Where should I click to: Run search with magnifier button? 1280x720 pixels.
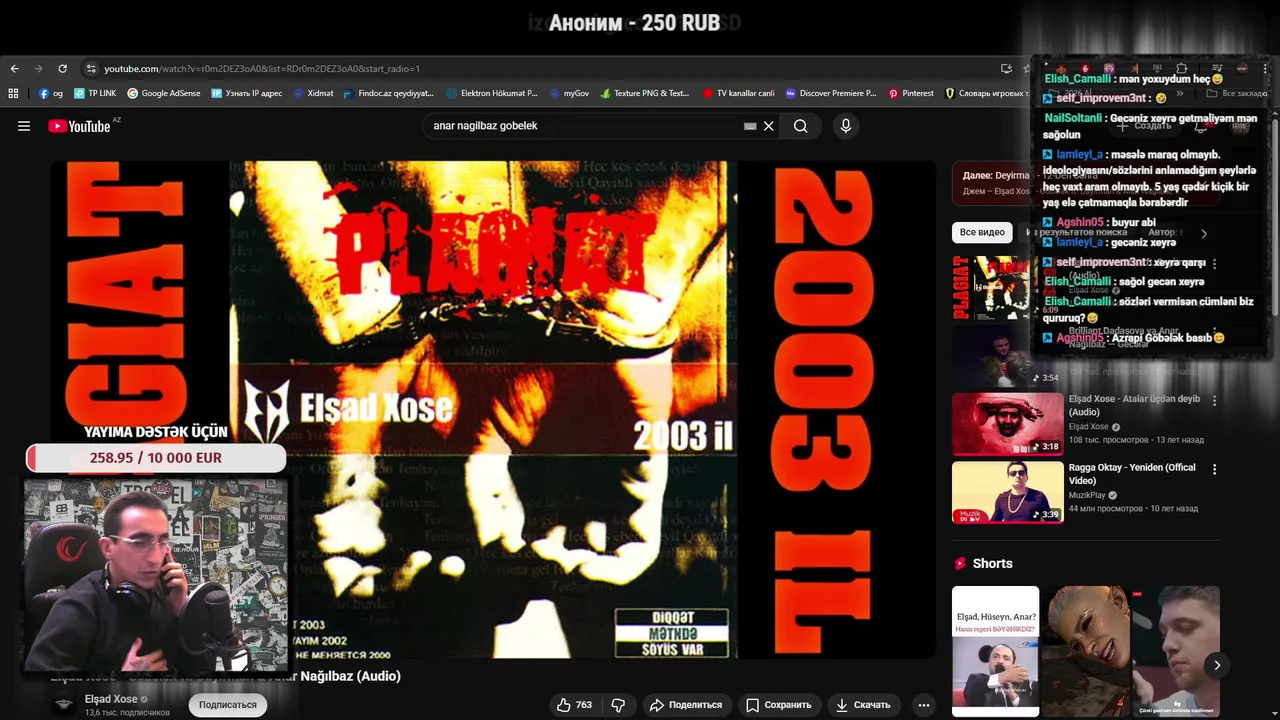coord(801,126)
